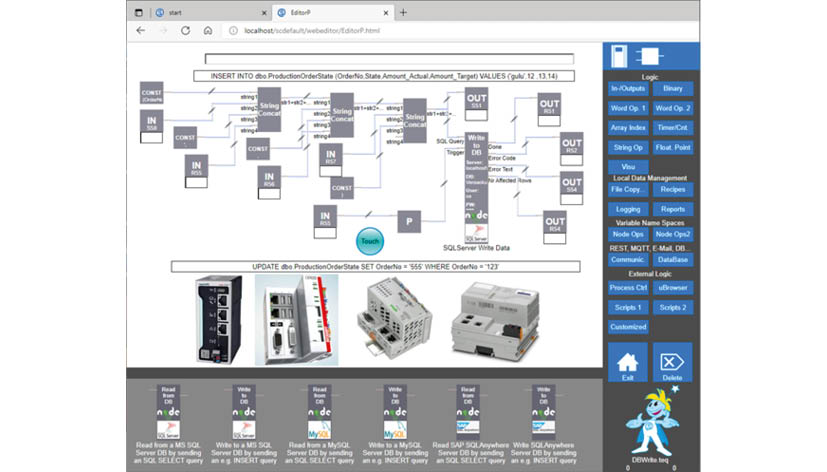Click the browser home icon
Screen dimensions: 827x472
pyautogui.click(x=207, y=31)
